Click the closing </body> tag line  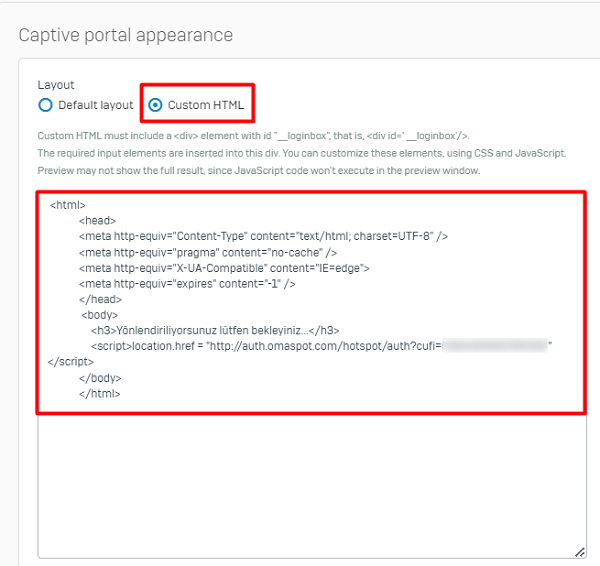coord(100,378)
